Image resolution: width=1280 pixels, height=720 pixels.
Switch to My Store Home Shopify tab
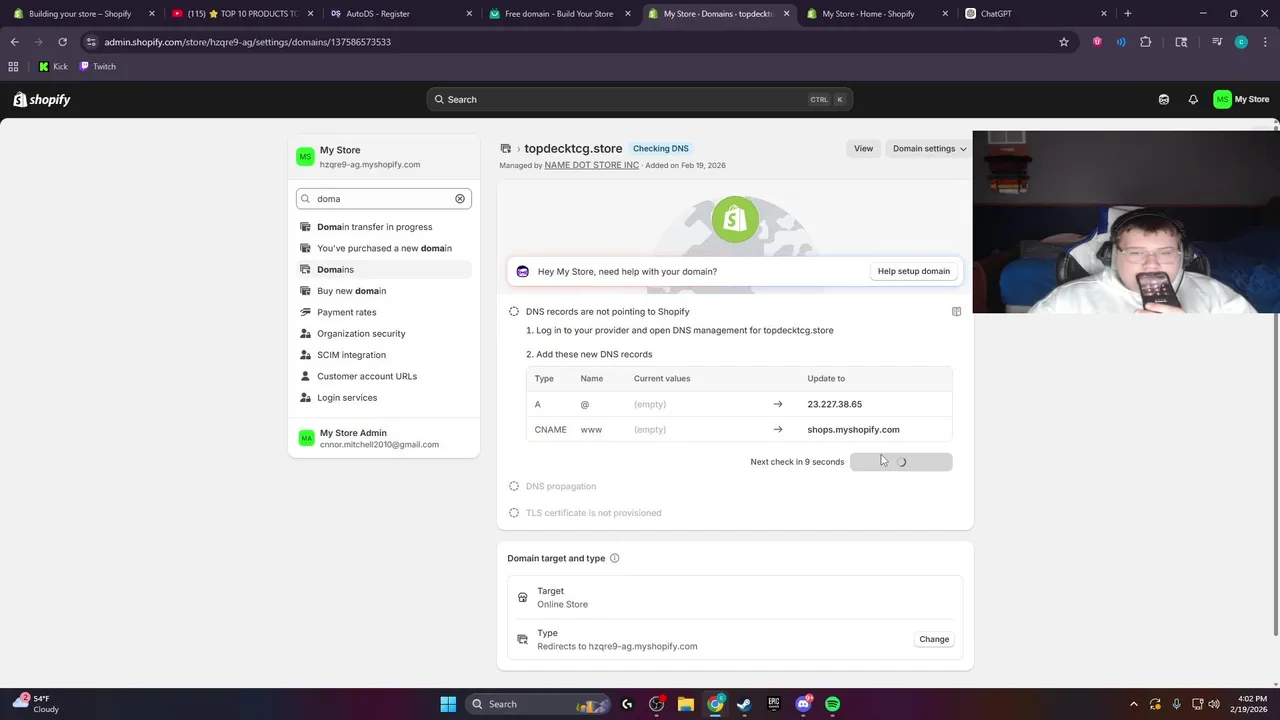pos(876,14)
